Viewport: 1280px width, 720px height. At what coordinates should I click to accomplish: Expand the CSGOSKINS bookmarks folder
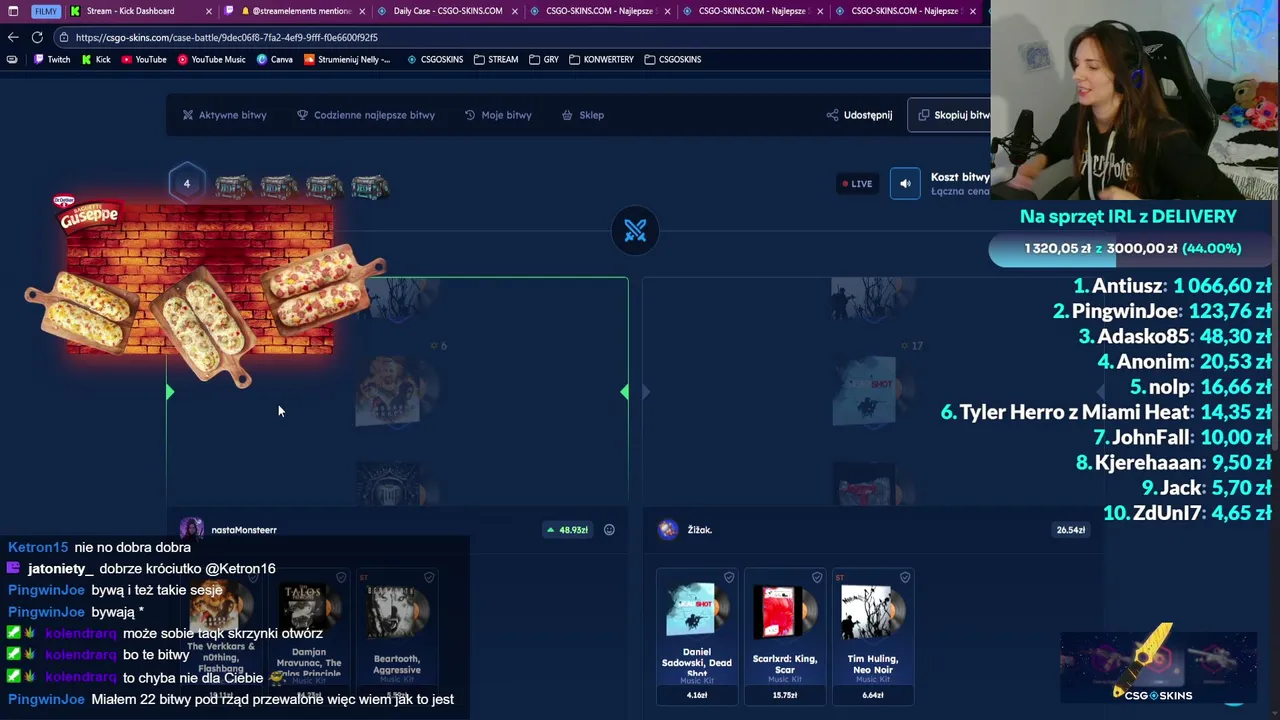[x=673, y=59]
